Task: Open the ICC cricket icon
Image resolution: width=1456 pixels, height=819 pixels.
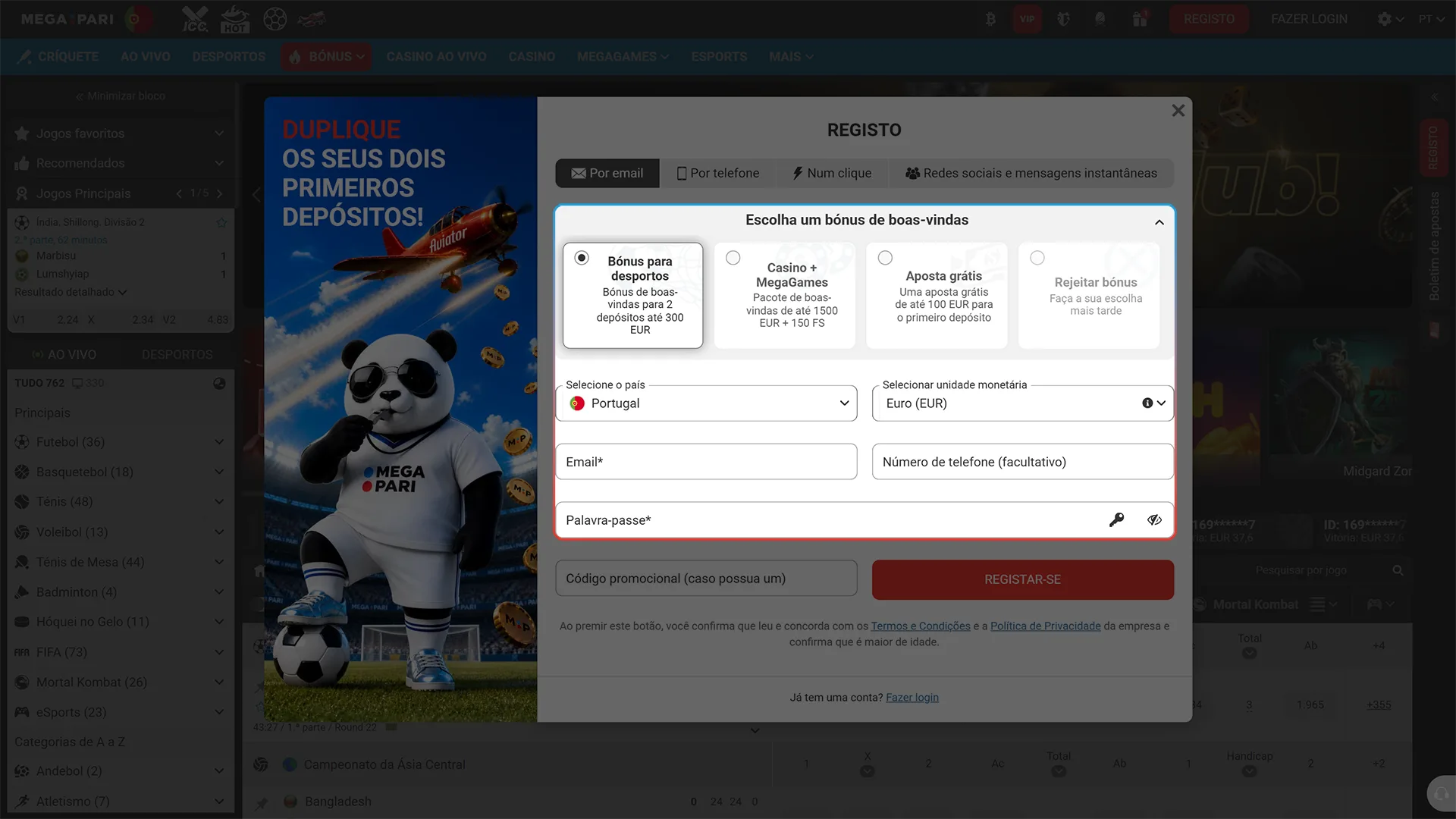Action: [195, 19]
